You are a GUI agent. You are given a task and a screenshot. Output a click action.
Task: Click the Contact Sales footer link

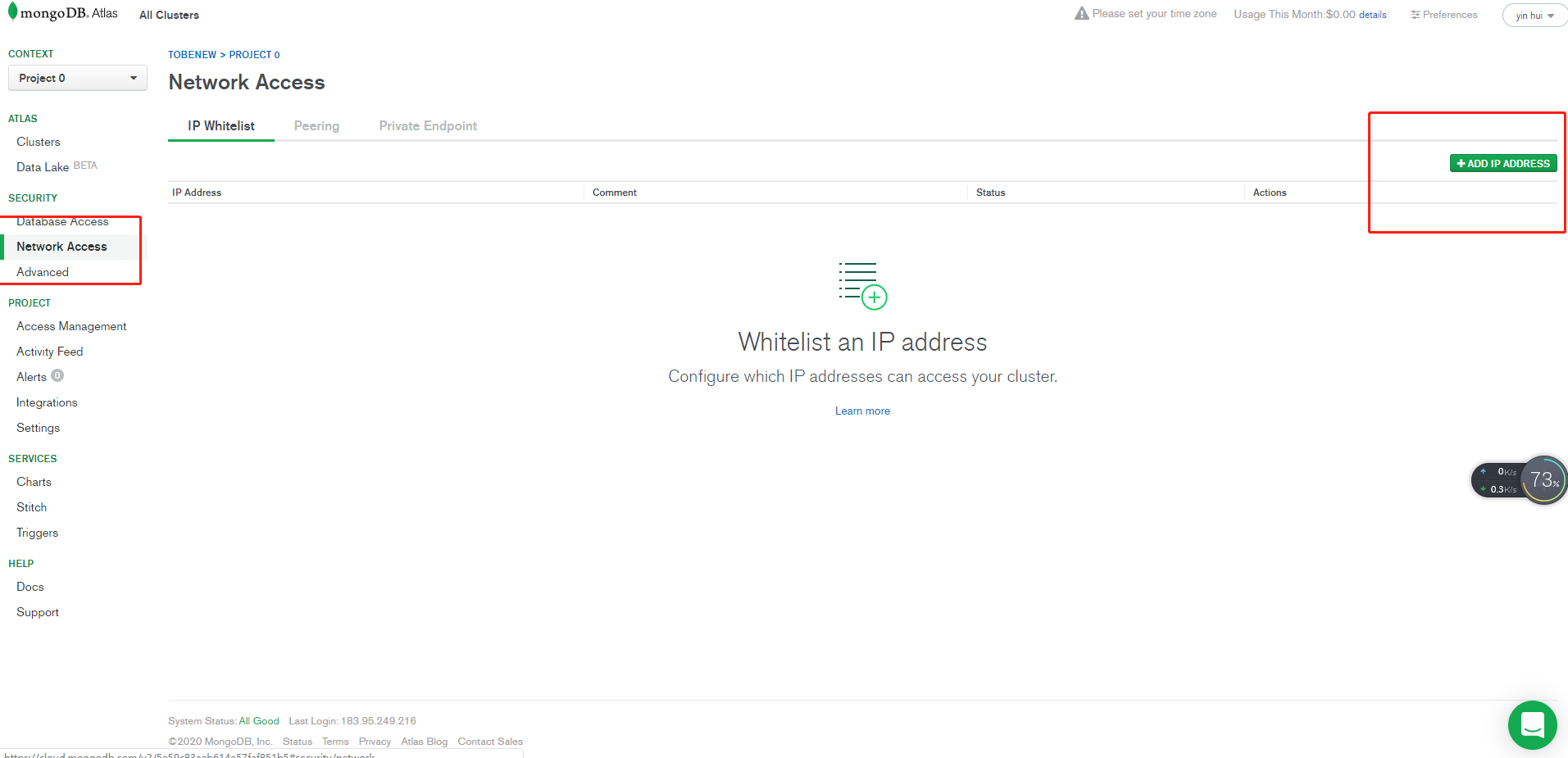pos(490,742)
